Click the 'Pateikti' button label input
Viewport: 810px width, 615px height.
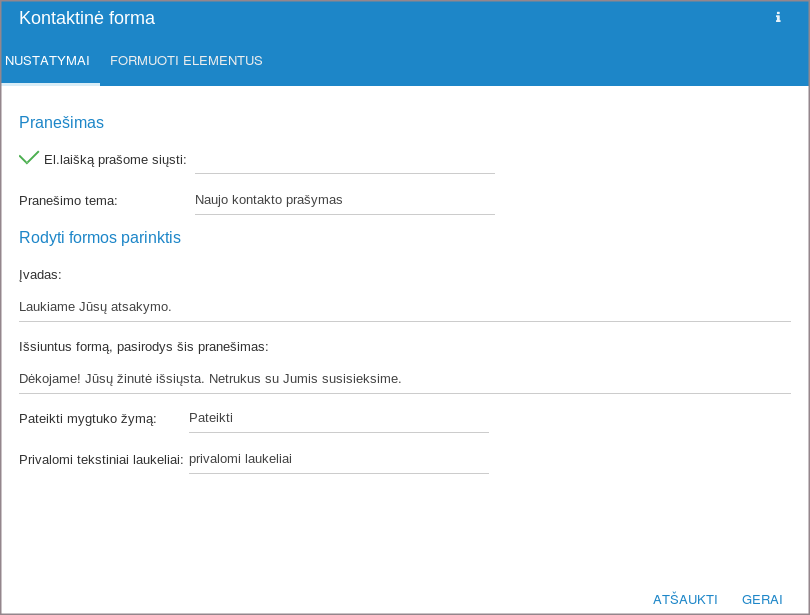coord(338,418)
